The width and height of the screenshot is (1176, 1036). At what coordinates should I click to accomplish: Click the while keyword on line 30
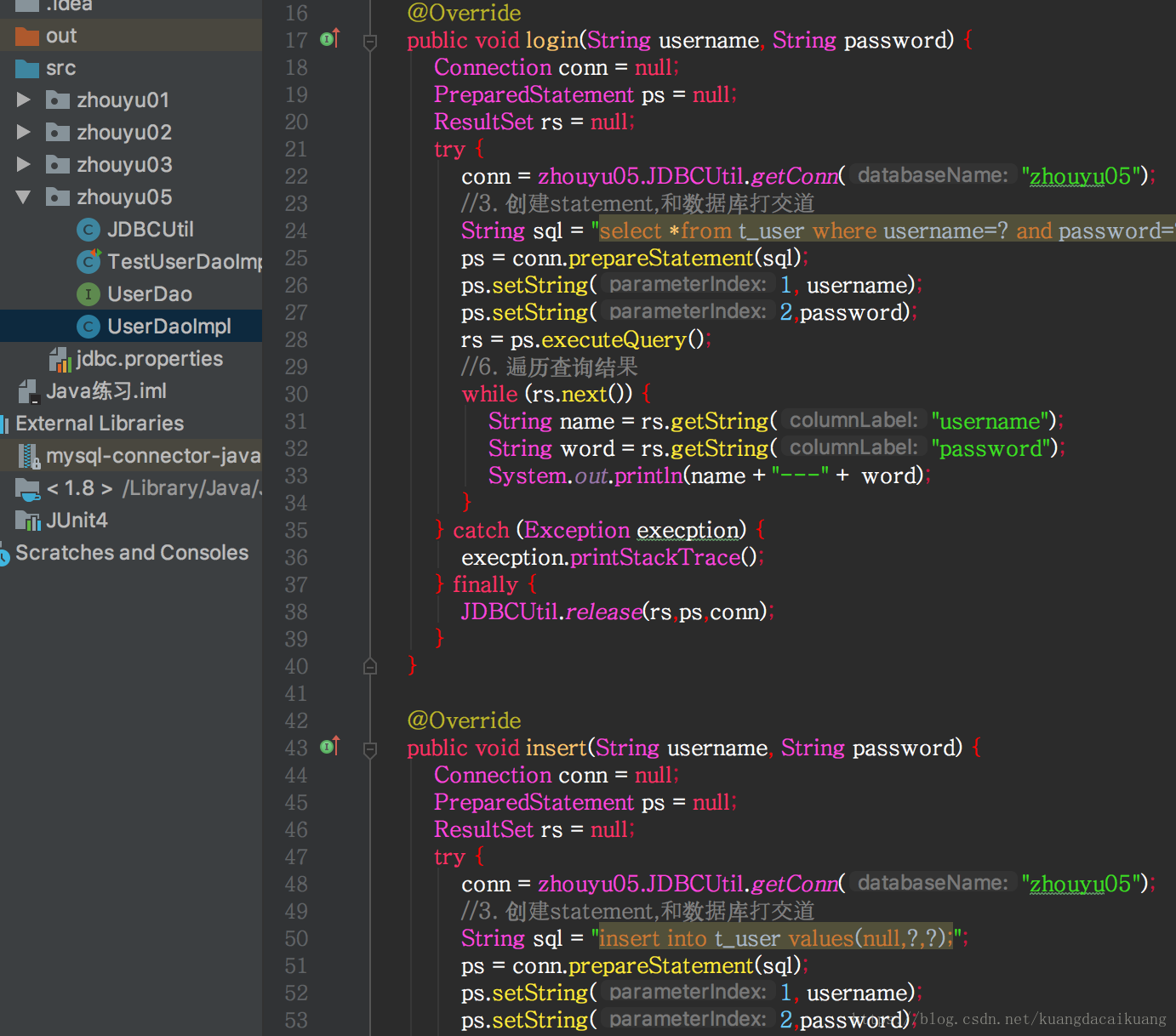coord(489,394)
